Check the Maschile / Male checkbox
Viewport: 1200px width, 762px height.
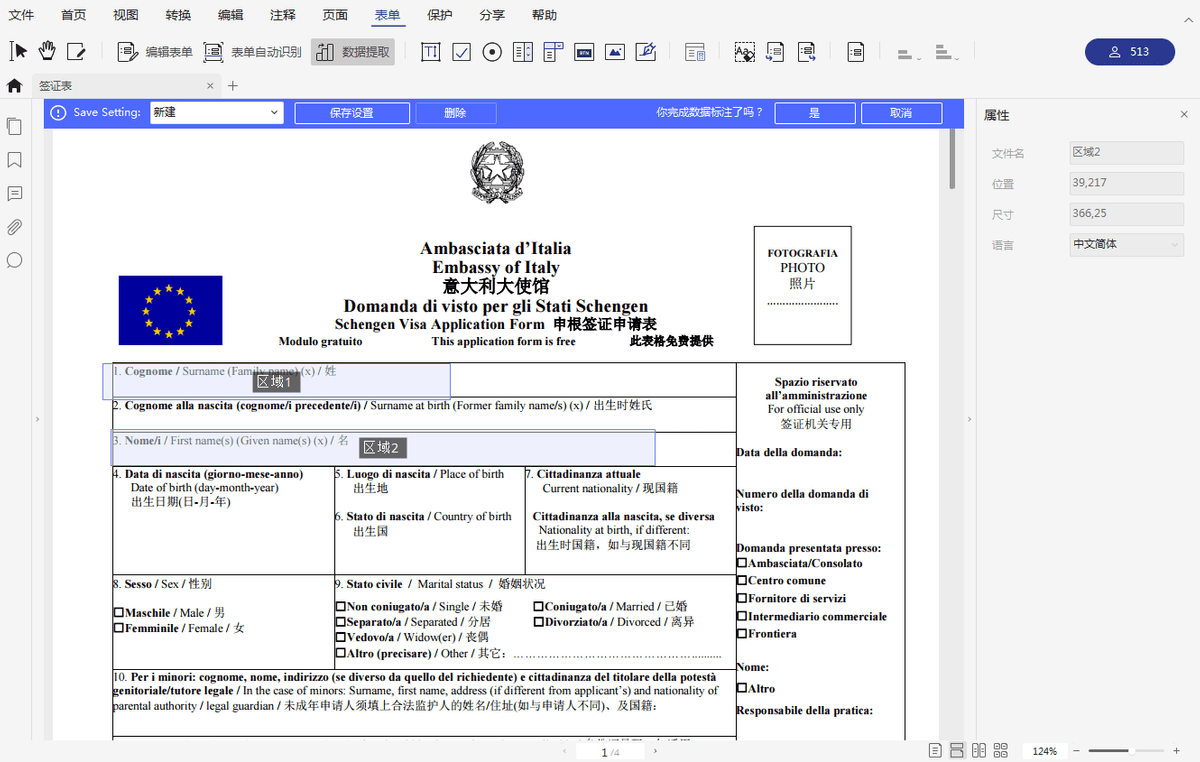click(x=119, y=612)
